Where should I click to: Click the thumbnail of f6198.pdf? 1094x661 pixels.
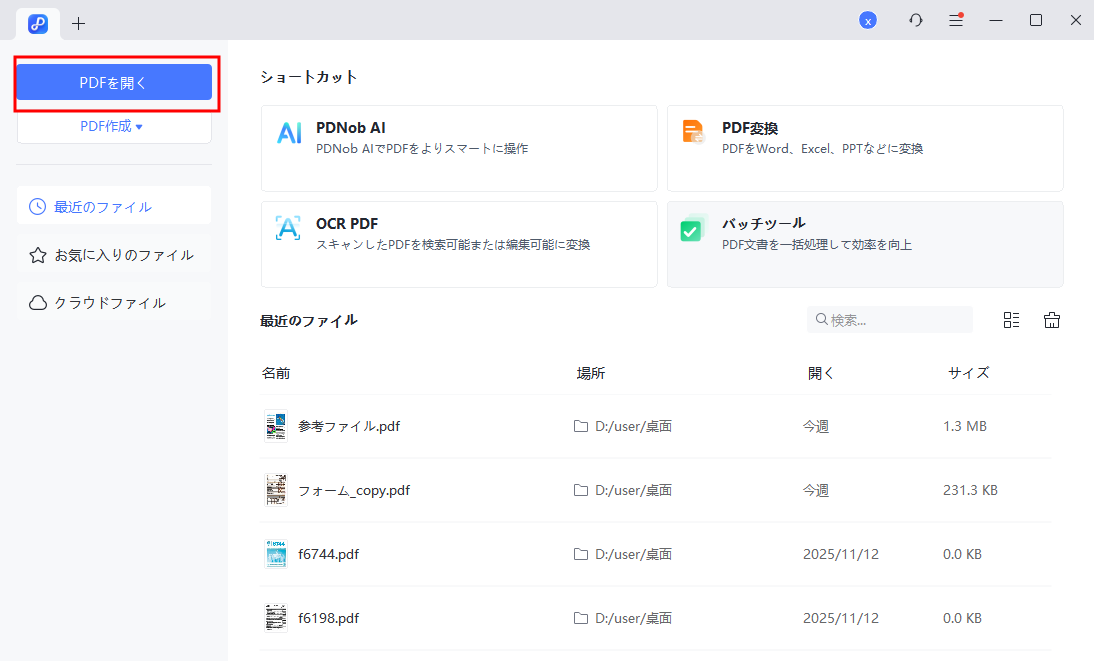point(276,617)
